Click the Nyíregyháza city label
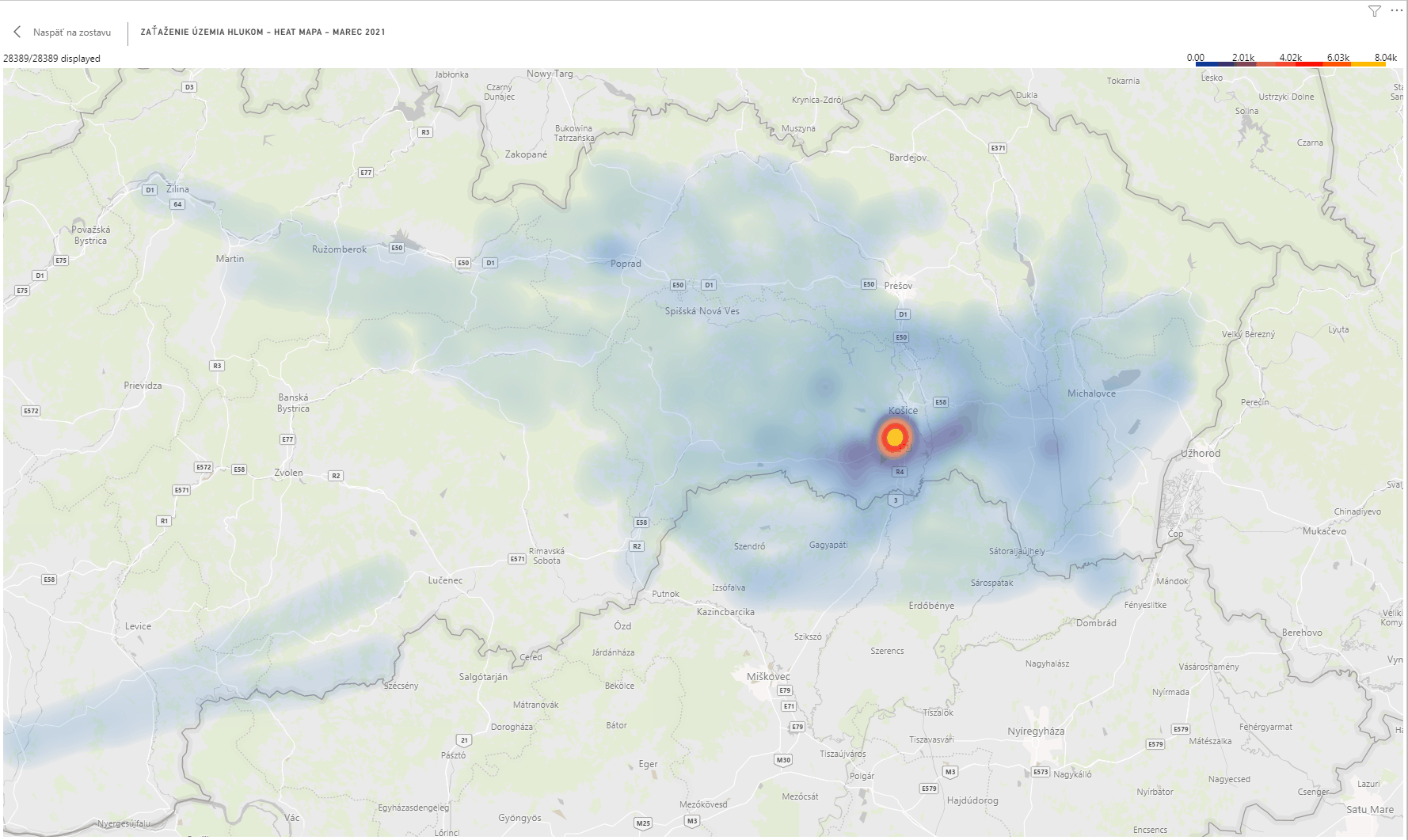Image resolution: width=1408 pixels, height=840 pixels. click(x=1036, y=732)
